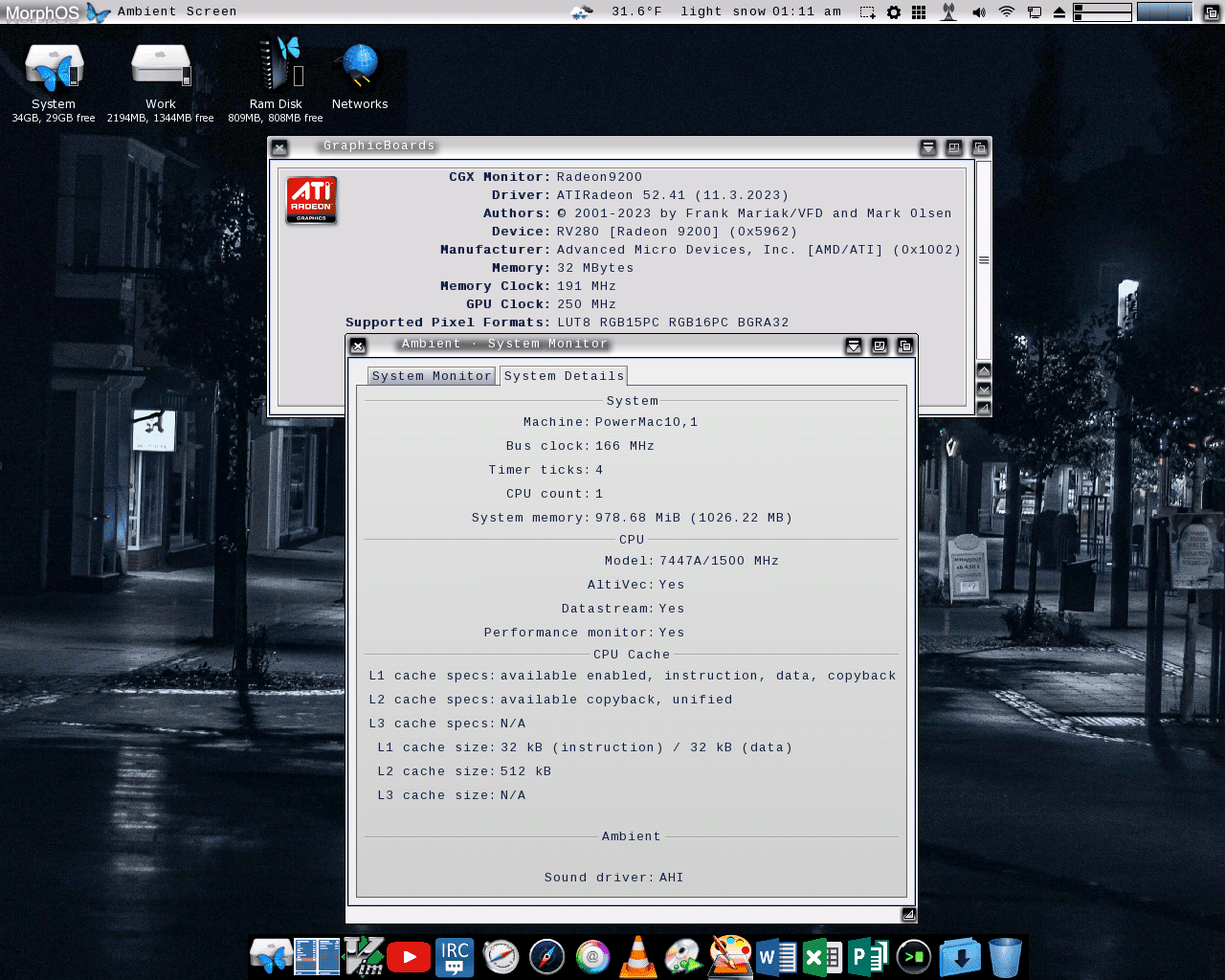Click the eject icon in the top bar
The image size is (1225, 980).
click(1059, 12)
